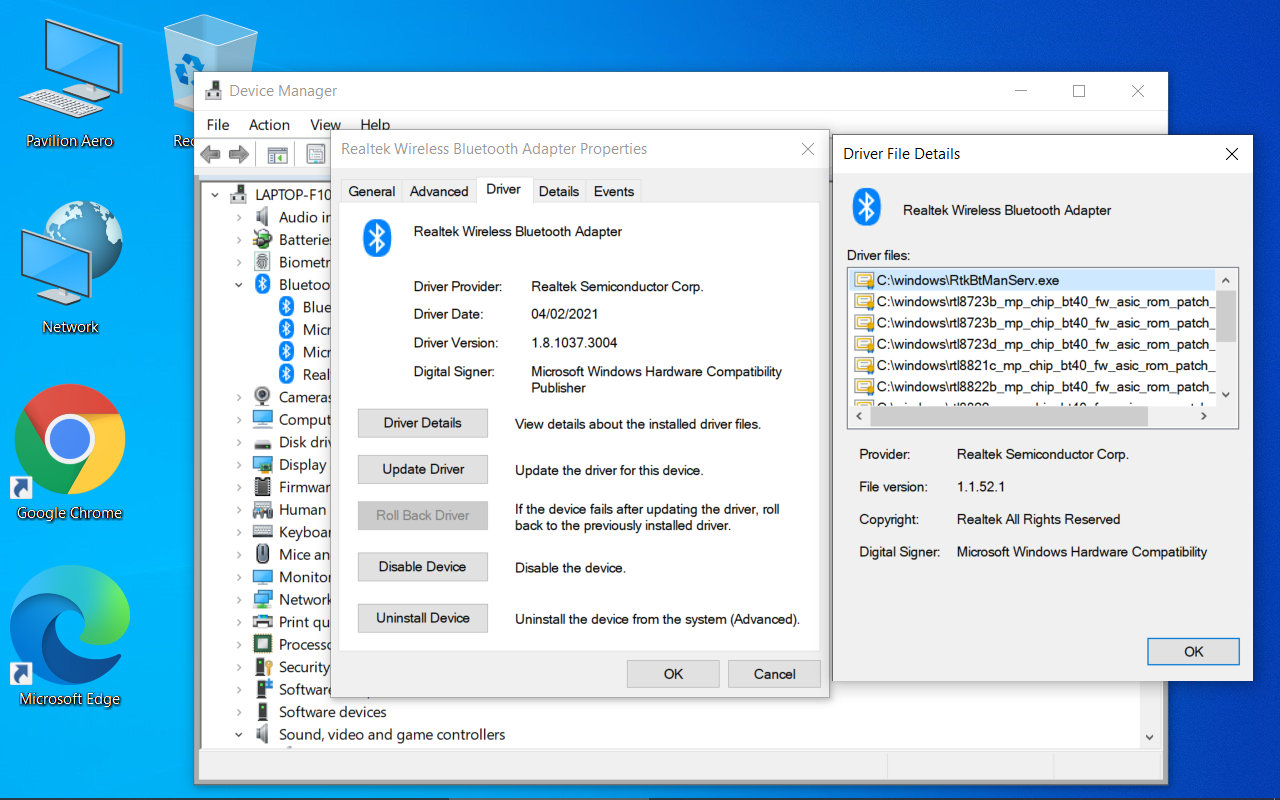Click the Software devices icon
Viewport: 1280px width, 800px height.
pos(262,712)
